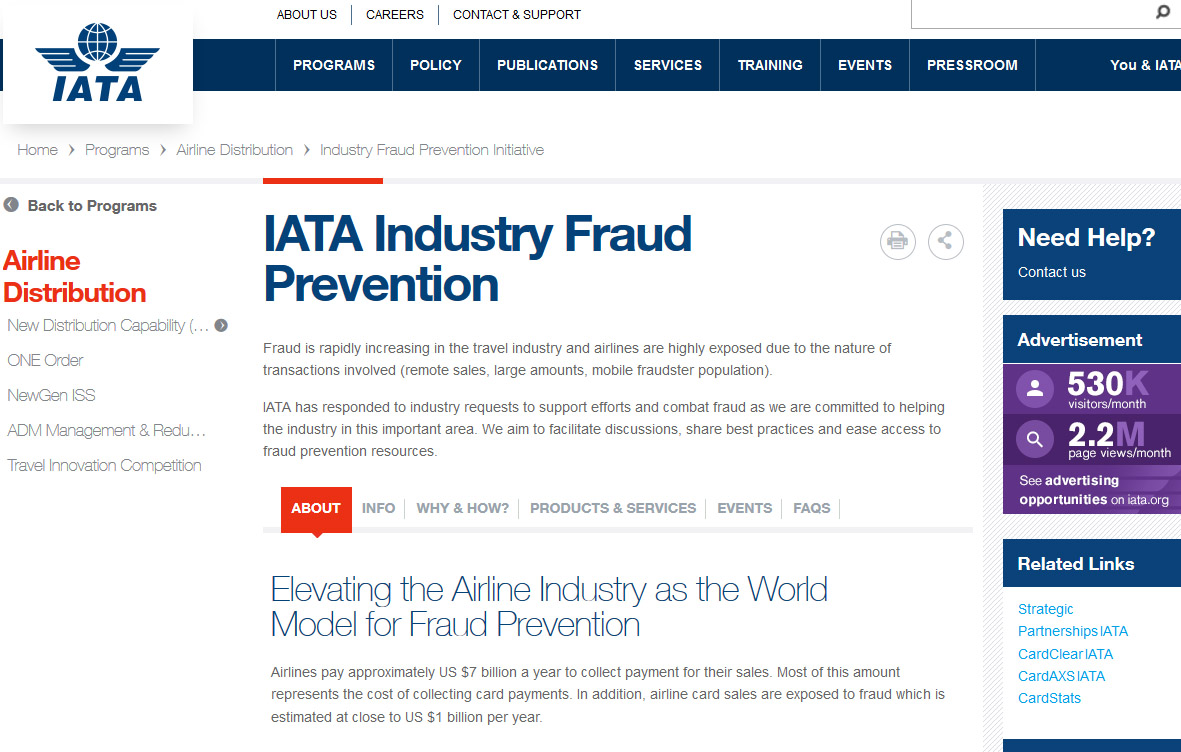This screenshot has height=752, width=1181.
Task: Click the visitors per month advertisement banner
Action: click(x=1092, y=388)
